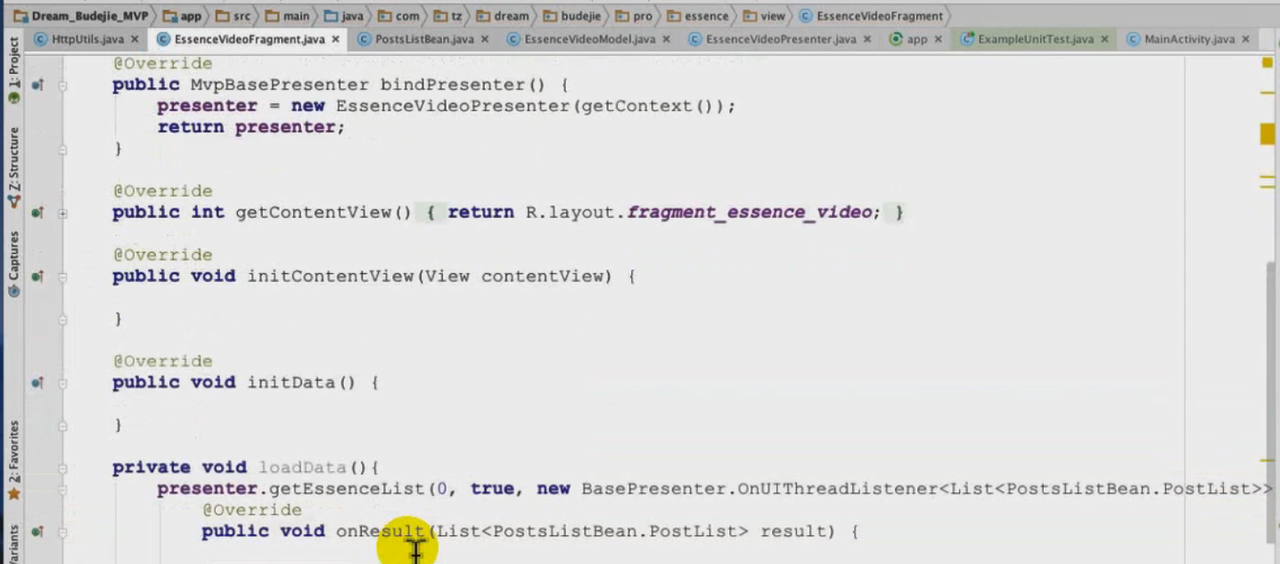This screenshot has height=564, width=1280.
Task: Click fold end marker closing initContentView
Action: click(62, 319)
